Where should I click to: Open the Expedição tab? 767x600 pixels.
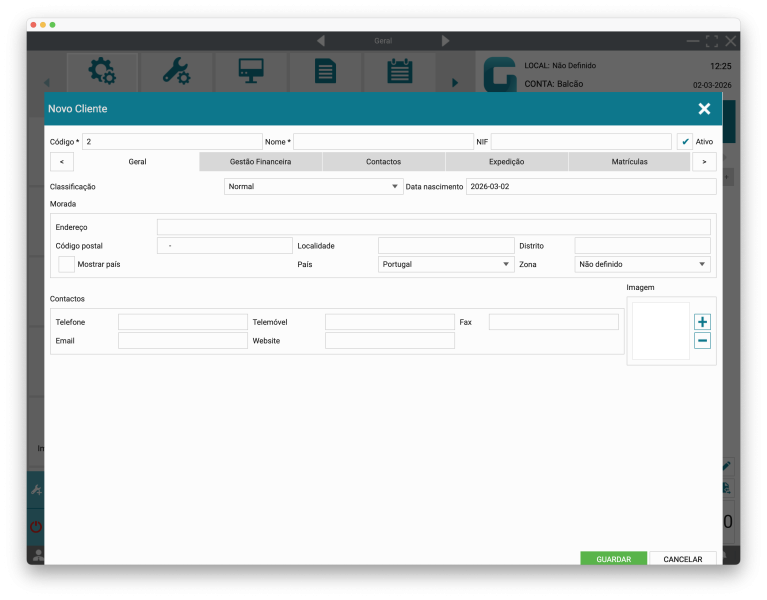[506, 161]
